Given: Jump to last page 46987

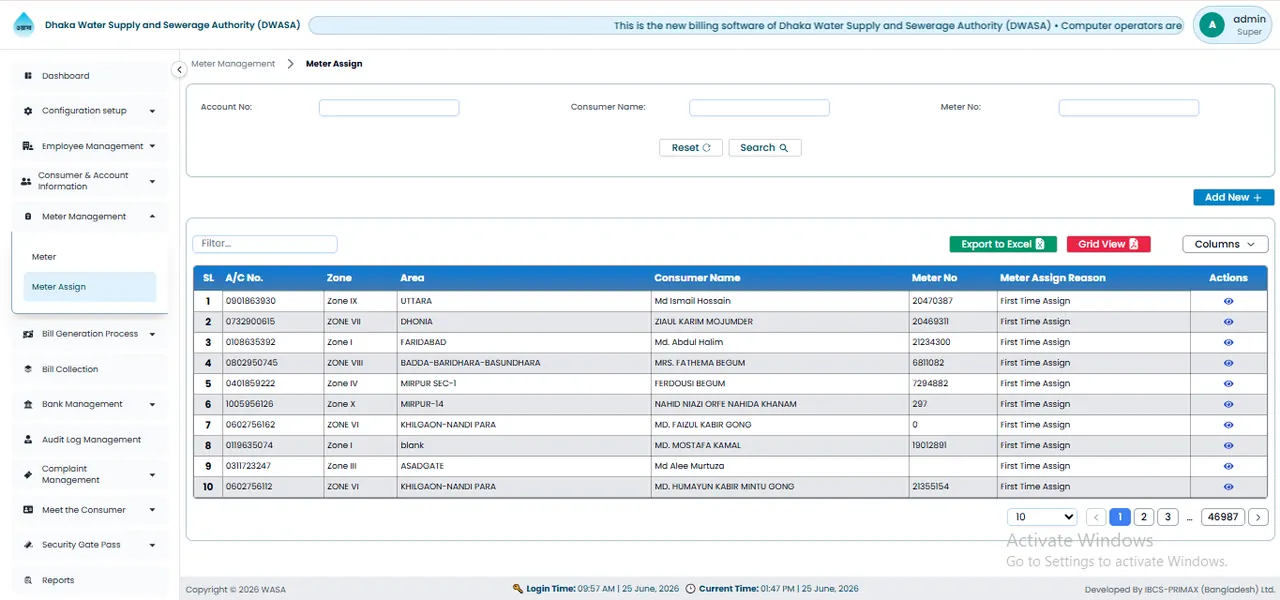Looking at the screenshot, I should pos(1222,517).
